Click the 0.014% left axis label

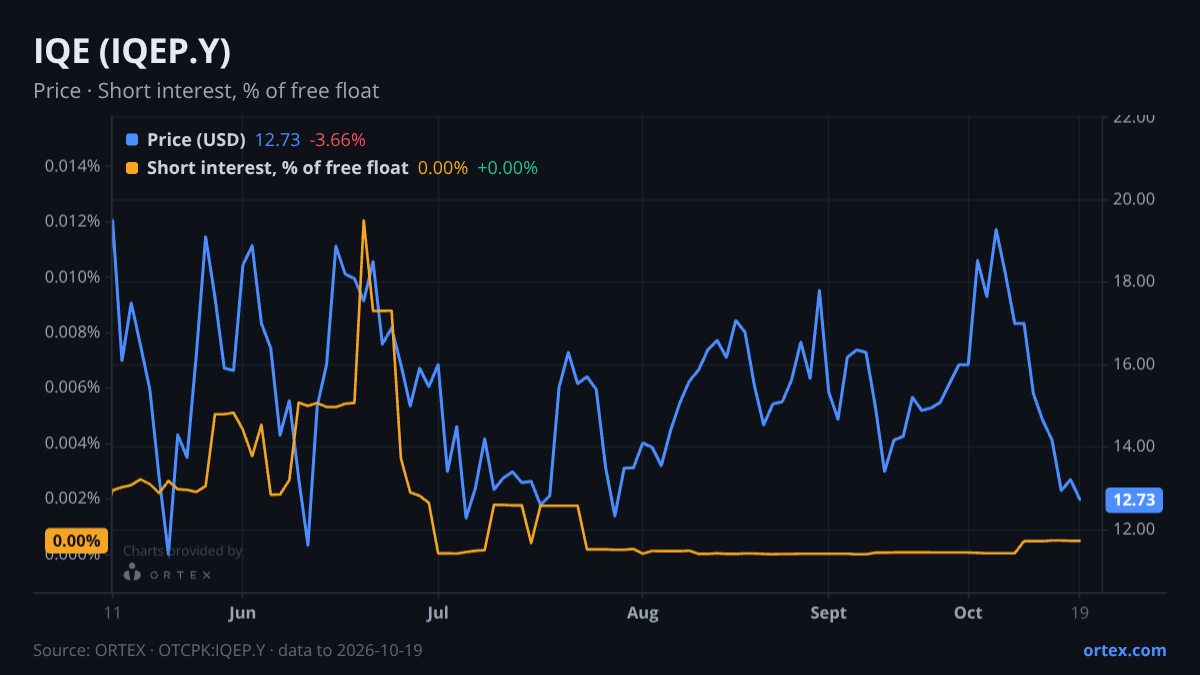72,166
